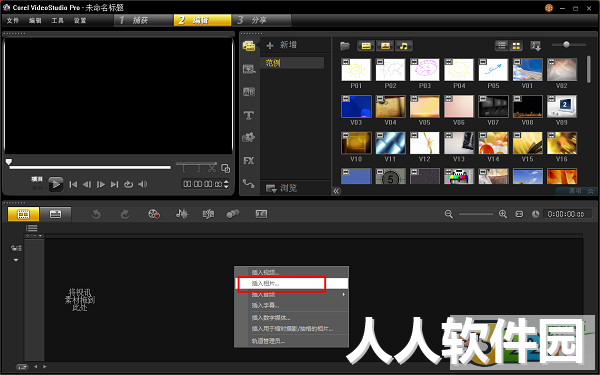Fit project in timeline window

(519, 214)
